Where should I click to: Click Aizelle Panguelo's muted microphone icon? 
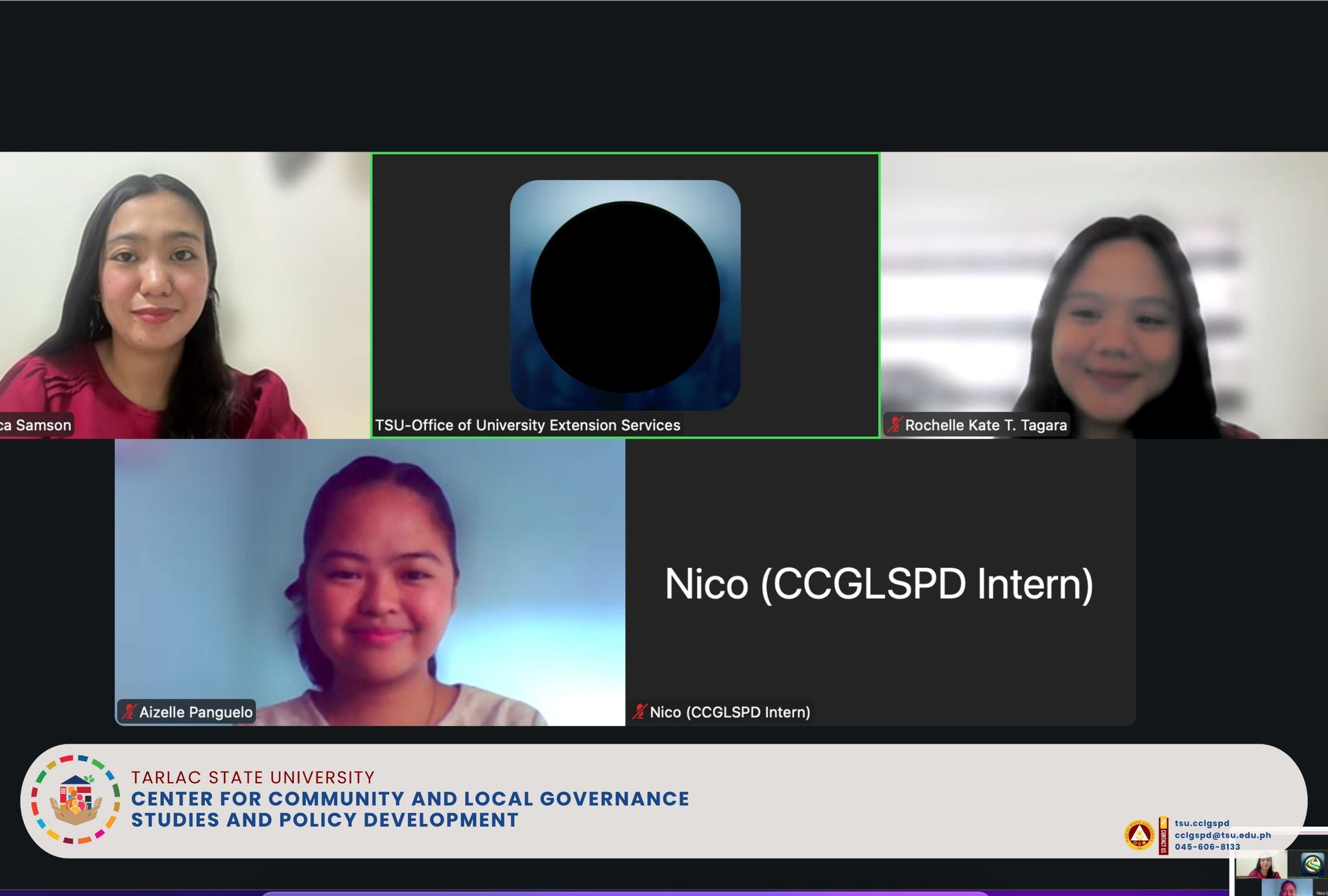[129, 712]
